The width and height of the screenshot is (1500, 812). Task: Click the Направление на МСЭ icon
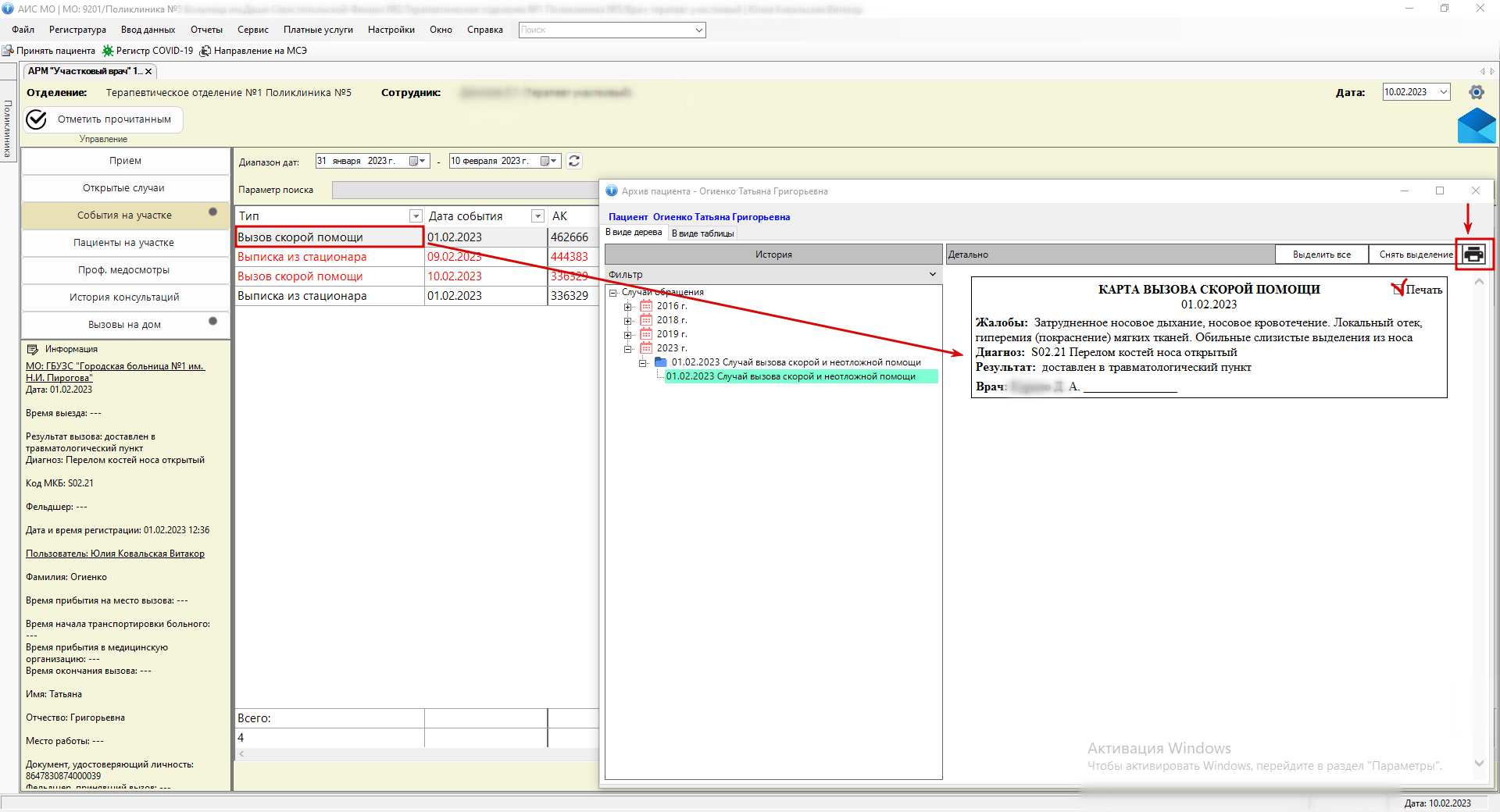[x=205, y=51]
